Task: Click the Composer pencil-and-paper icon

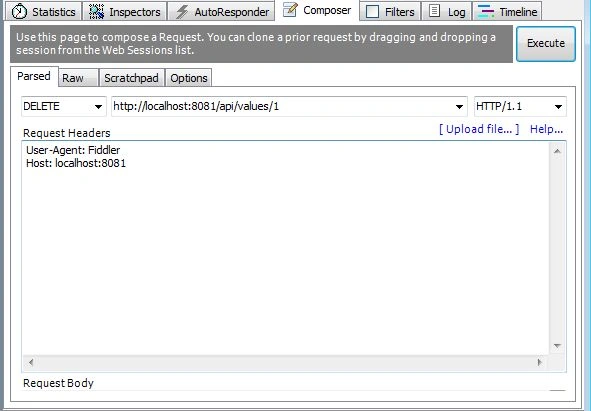Action: point(290,10)
